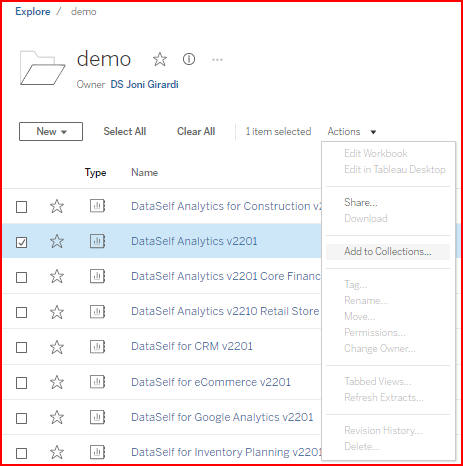Click the Select All button

click(x=125, y=131)
